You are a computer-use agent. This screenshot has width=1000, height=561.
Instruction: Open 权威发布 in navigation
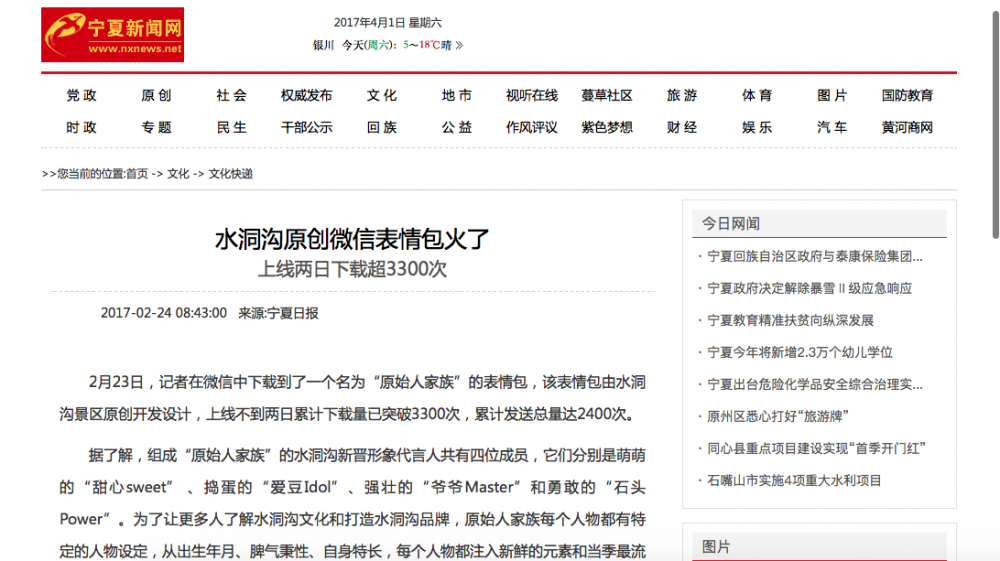[307, 96]
